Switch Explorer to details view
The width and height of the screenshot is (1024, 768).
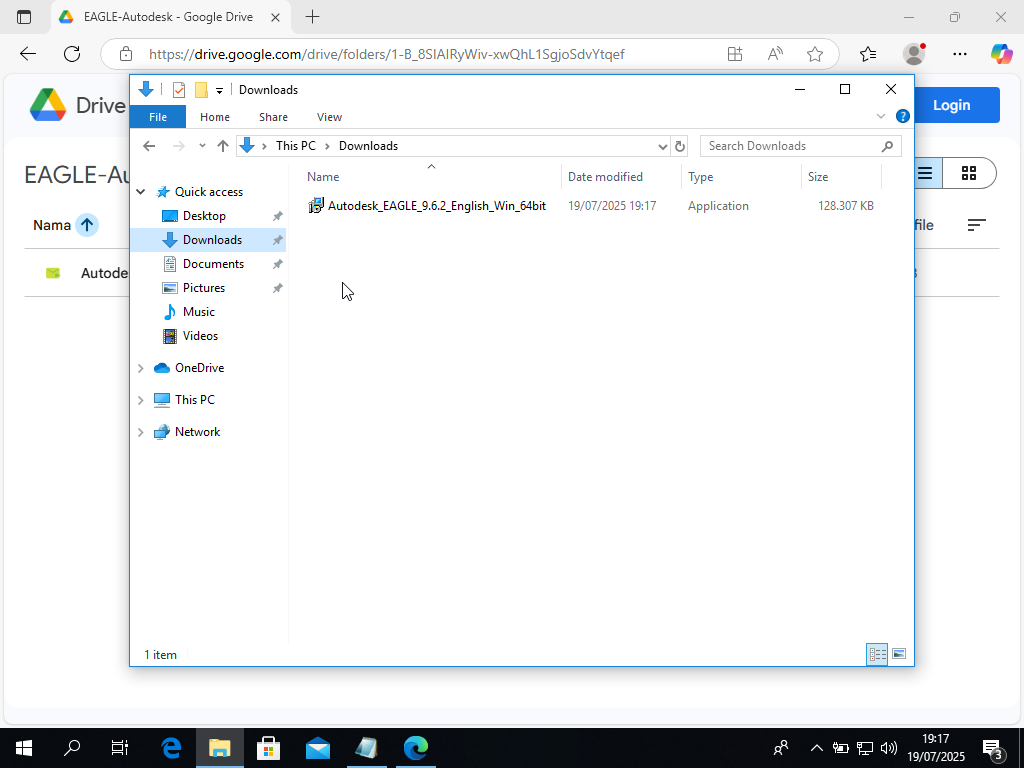877,654
